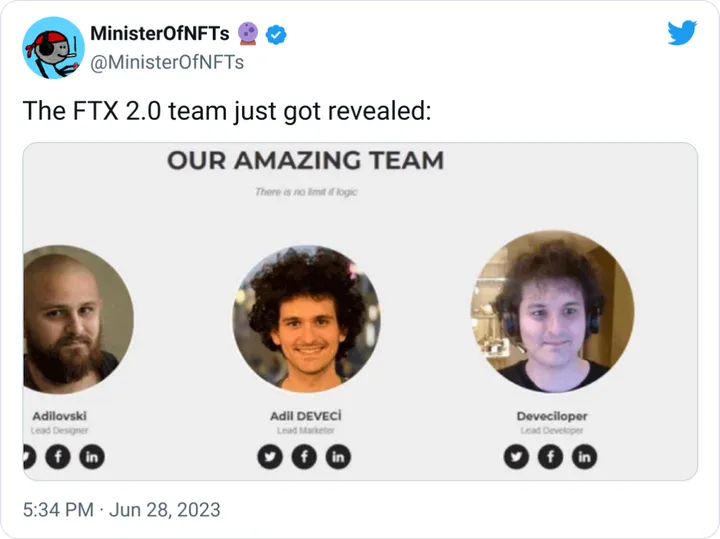Click Adil DEVECİ's Facebook icon
The width and height of the screenshot is (720, 539).
306,457
